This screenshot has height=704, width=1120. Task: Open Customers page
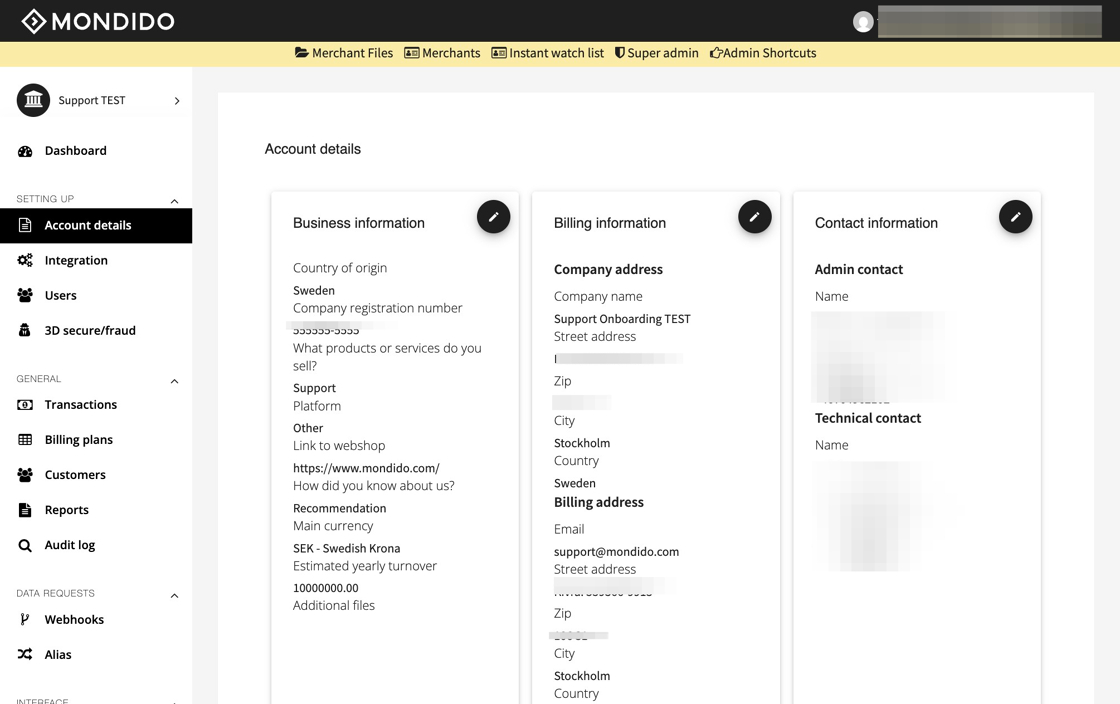click(75, 475)
